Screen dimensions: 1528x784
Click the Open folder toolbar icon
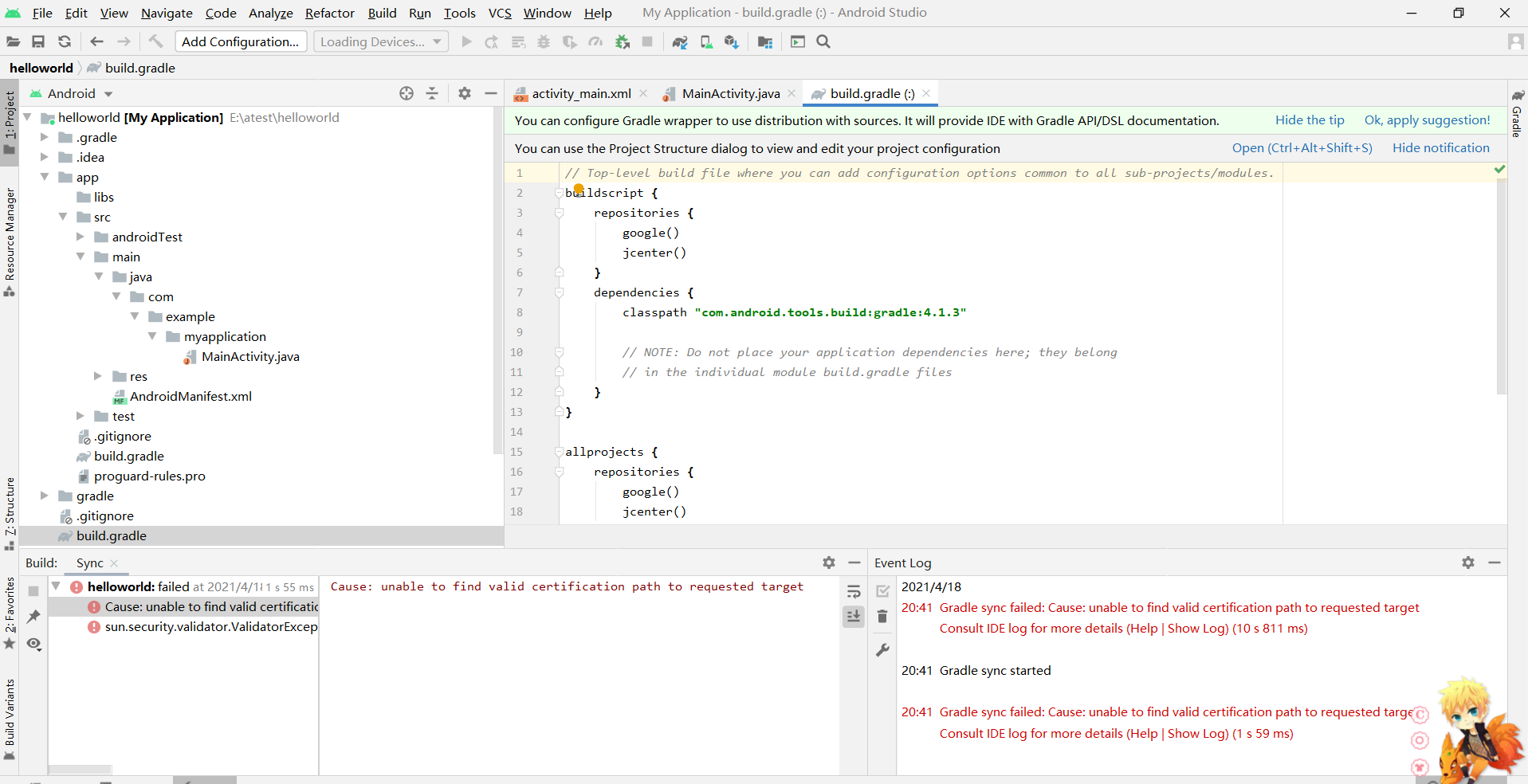[13, 41]
